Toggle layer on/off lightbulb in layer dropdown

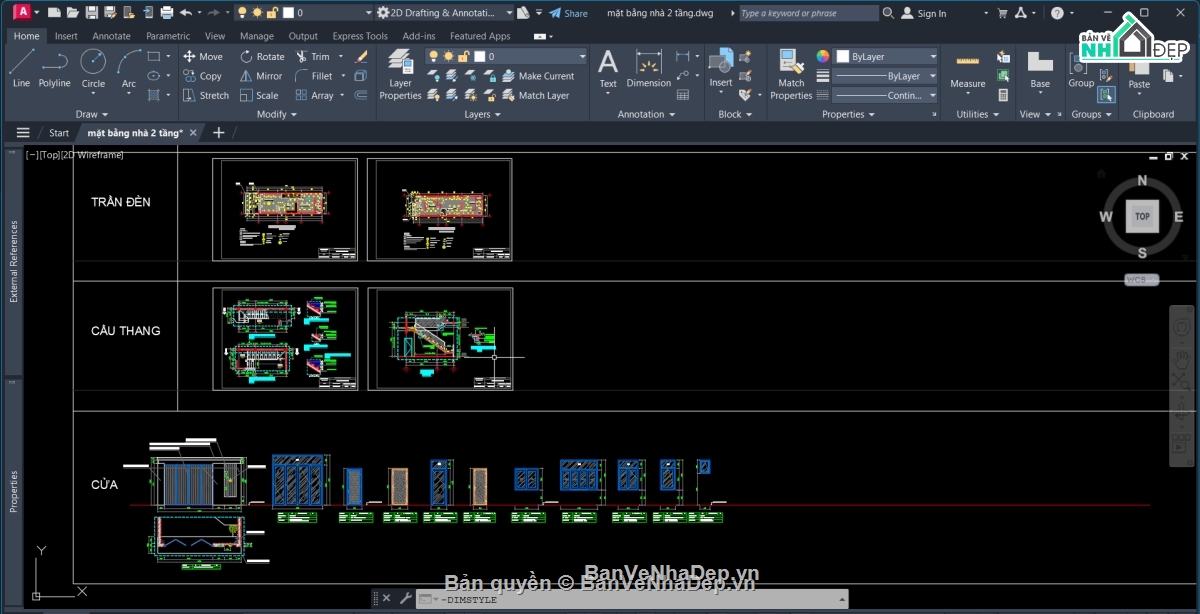coord(434,57)
